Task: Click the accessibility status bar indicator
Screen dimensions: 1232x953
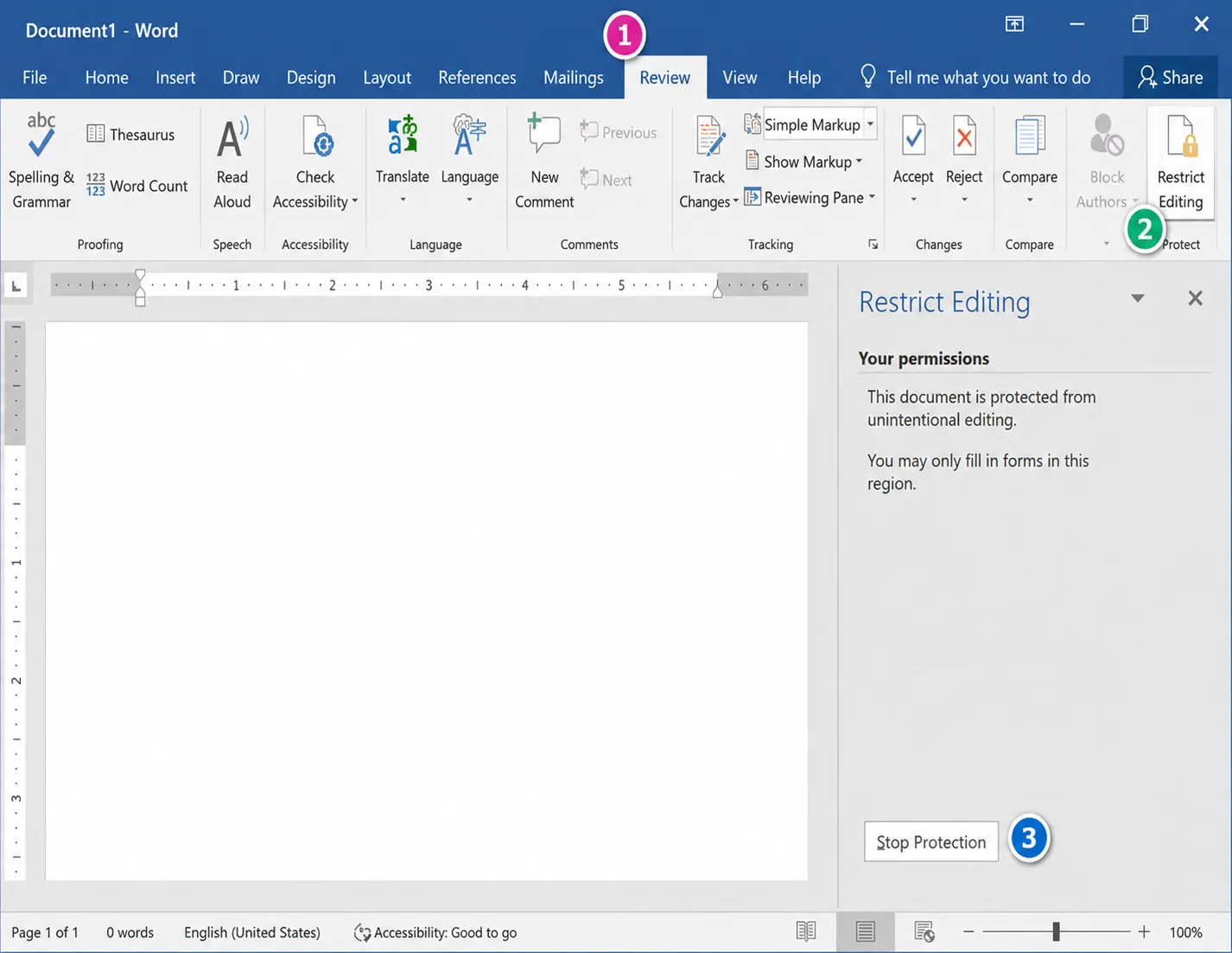Action: (435, 932)
